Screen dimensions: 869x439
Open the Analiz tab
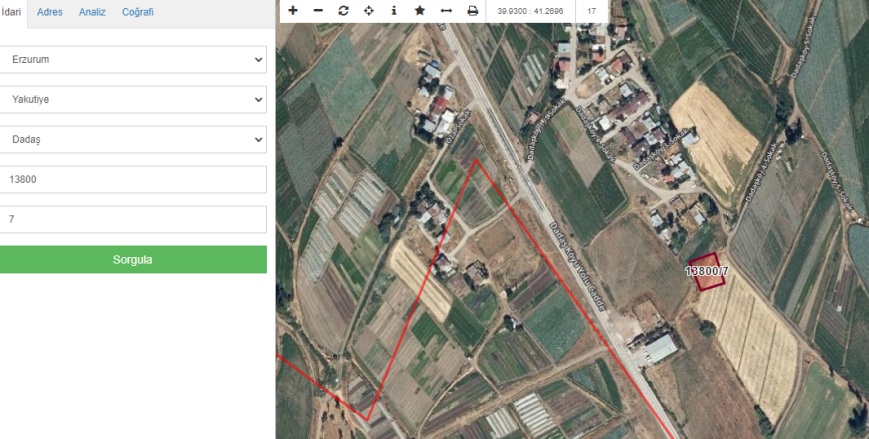(x=93, y=12)
